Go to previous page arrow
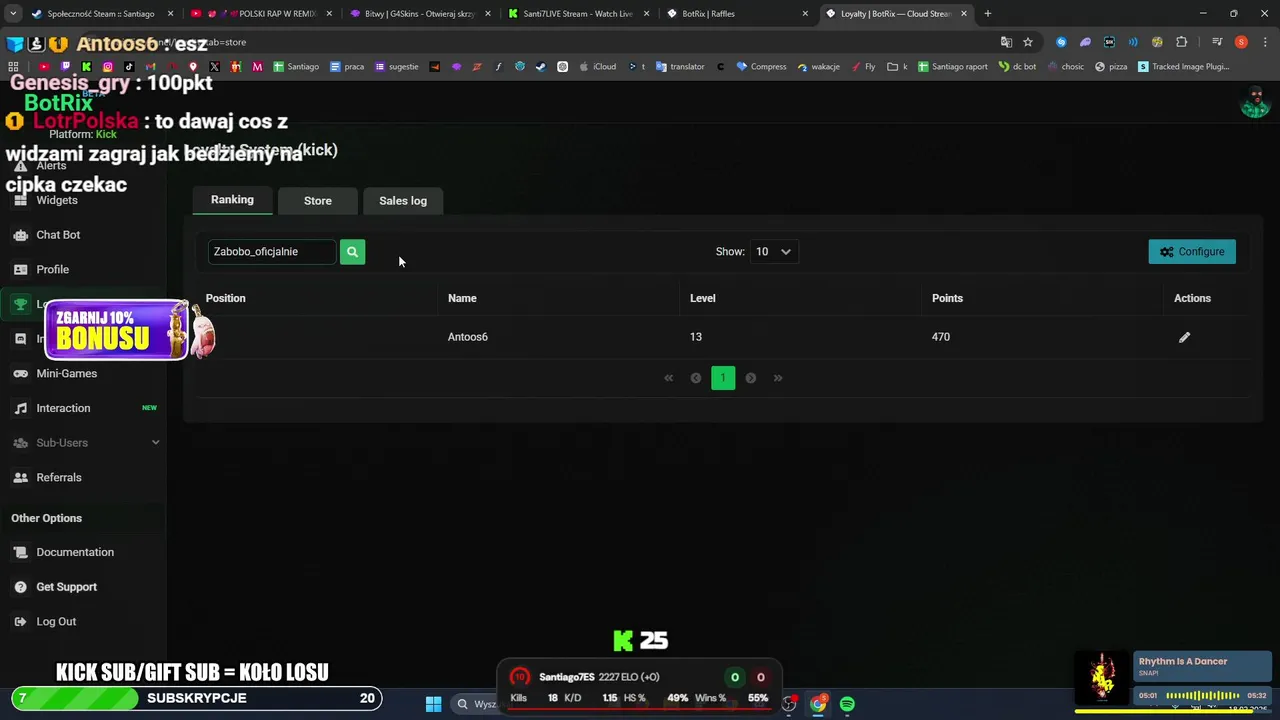 pos(696,378)
